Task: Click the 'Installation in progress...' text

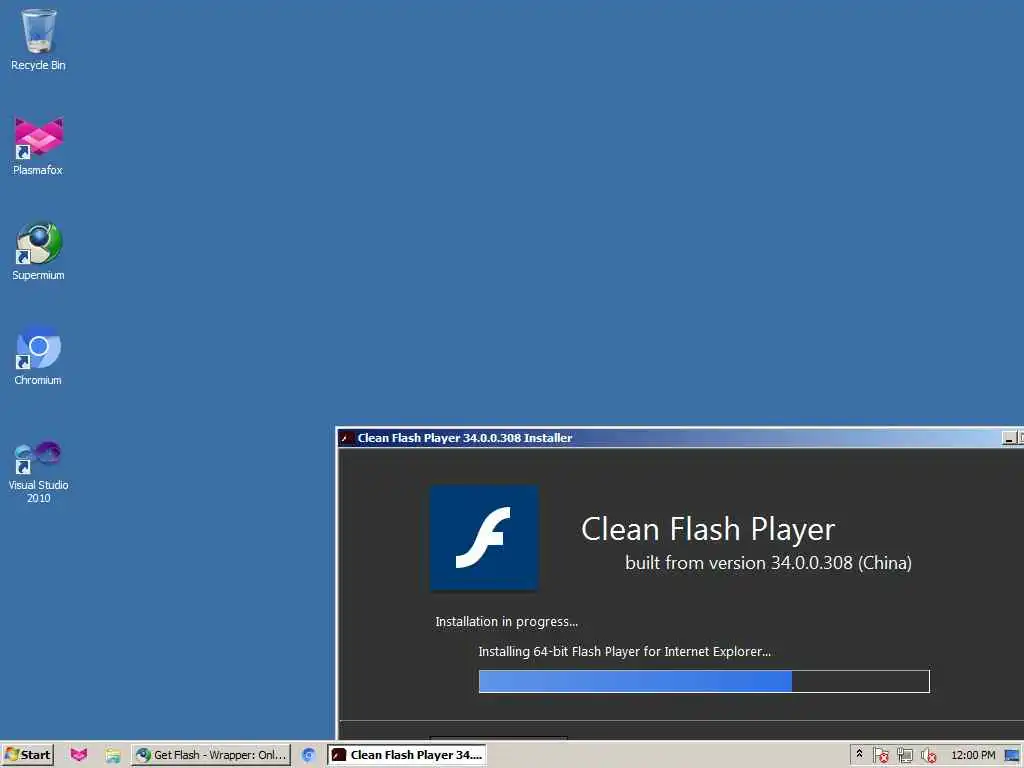Action: pyautogui.click(x=507, y=622)
